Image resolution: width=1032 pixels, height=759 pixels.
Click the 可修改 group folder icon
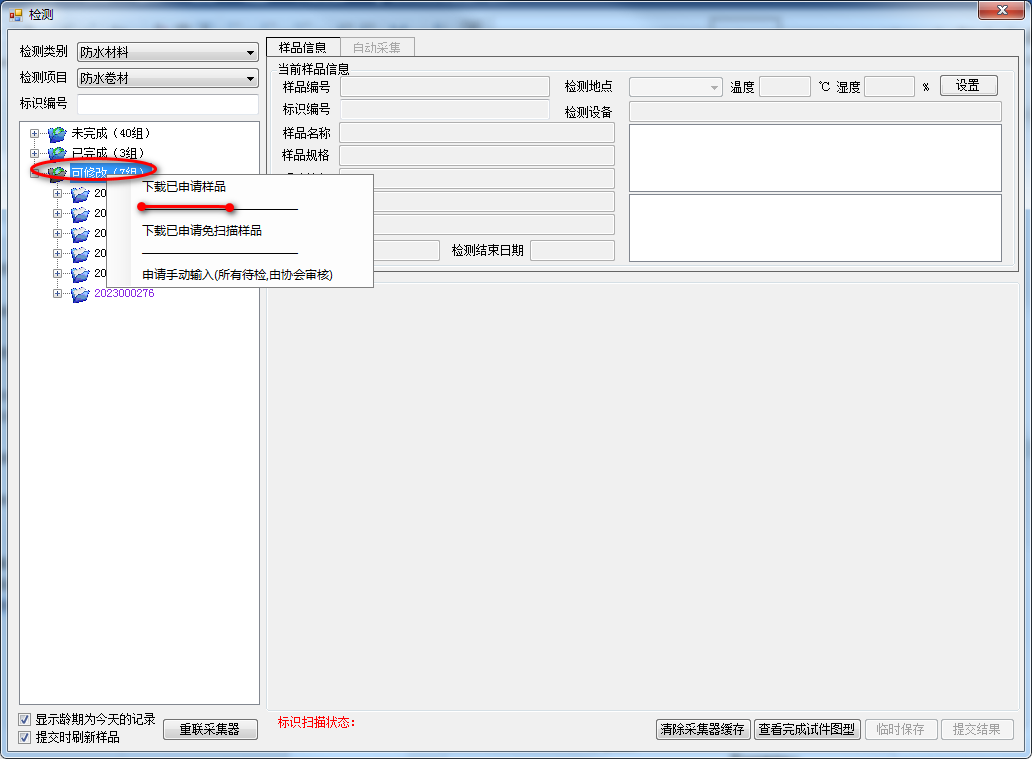click(56, 173)
